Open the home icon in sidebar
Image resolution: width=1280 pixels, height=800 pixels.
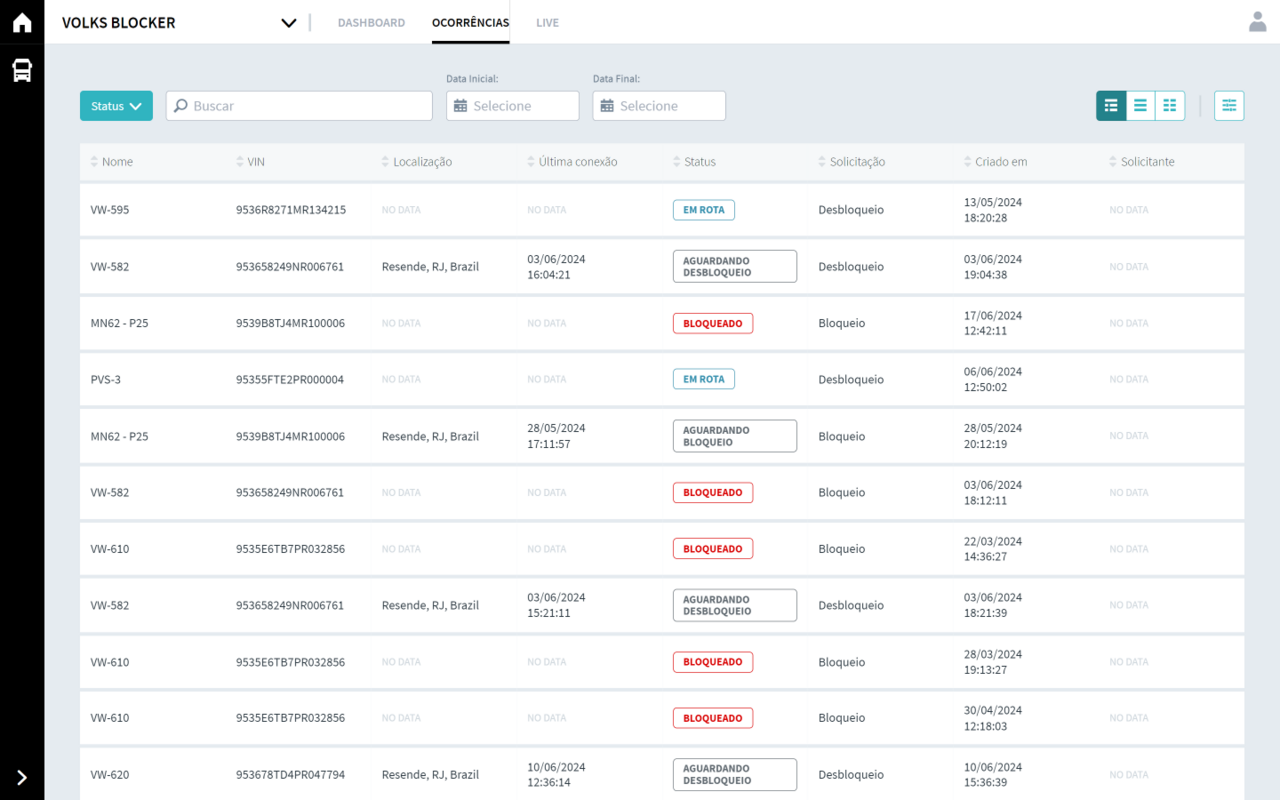pyautogui.click(x=22, y=22)
